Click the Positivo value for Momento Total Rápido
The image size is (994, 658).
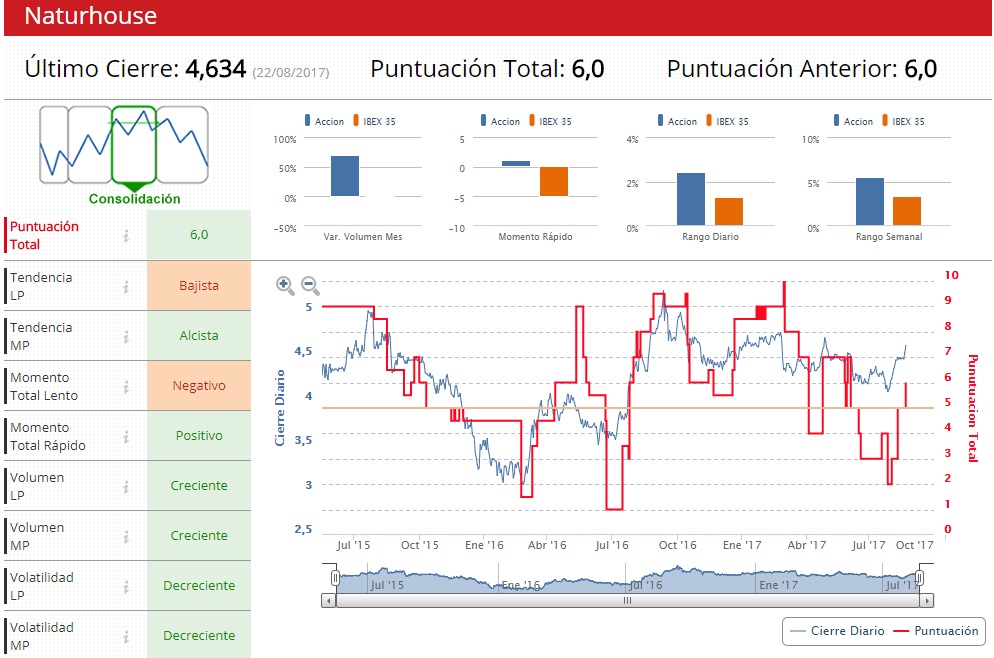pyautogui.click(x=199, y=435)
